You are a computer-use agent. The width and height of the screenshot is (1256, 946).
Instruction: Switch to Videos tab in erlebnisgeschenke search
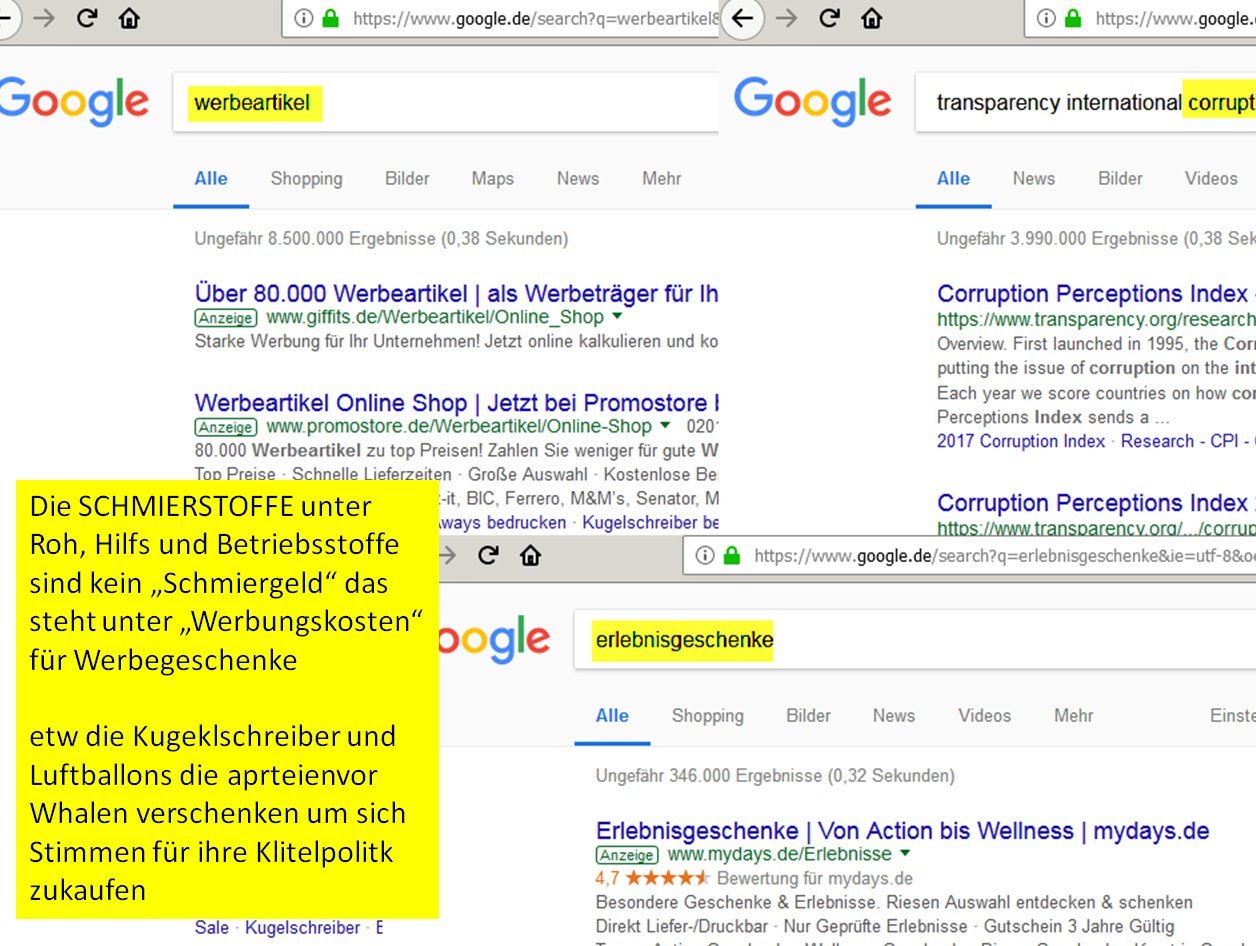click(x=985, y=716)
